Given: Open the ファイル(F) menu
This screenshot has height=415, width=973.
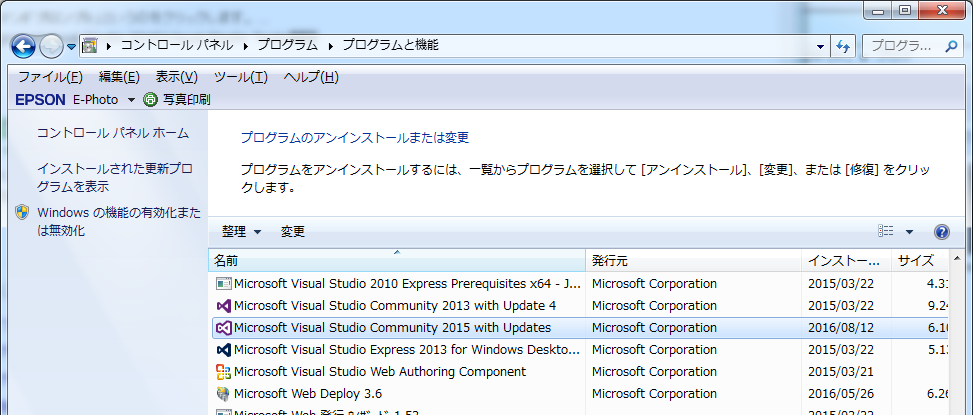Looking at the screenshot, I should [x=50, y=78].
